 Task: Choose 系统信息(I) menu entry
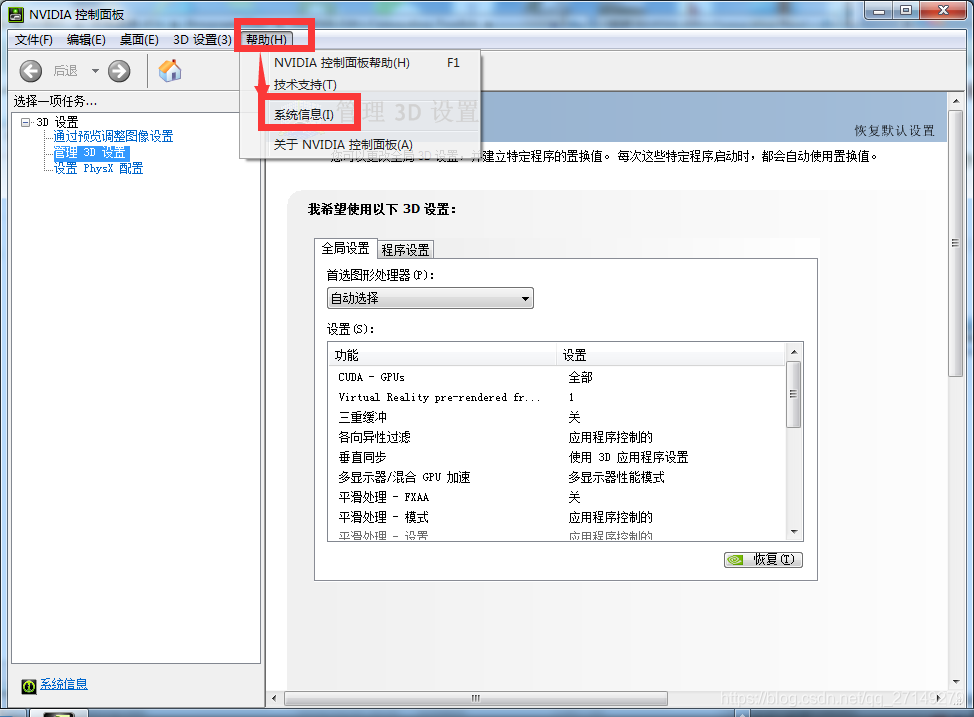pos(360,114)
